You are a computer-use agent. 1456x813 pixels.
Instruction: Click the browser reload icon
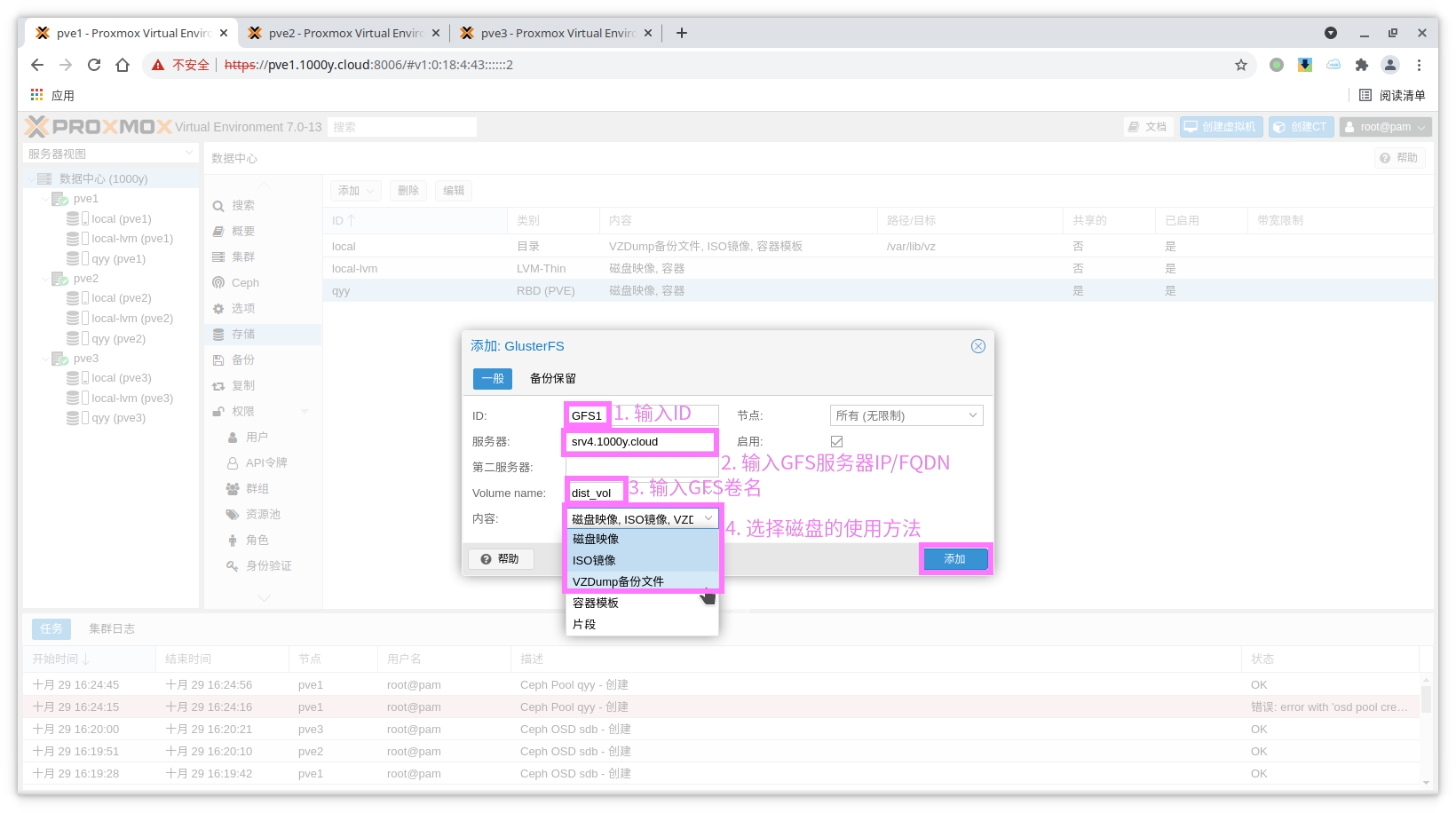pyautogui.click(x=94, y=65)
